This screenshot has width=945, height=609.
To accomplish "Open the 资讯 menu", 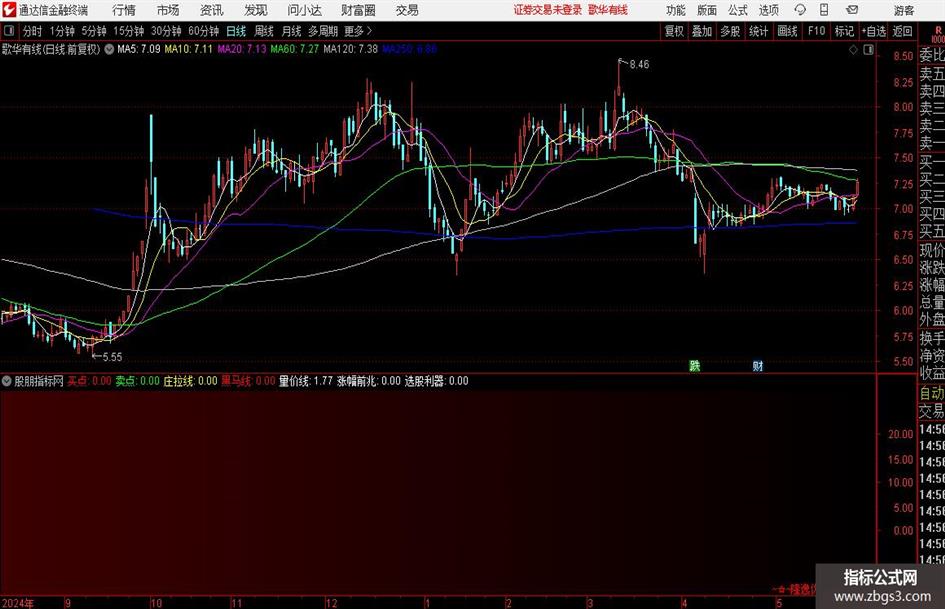I will point(212,10).
